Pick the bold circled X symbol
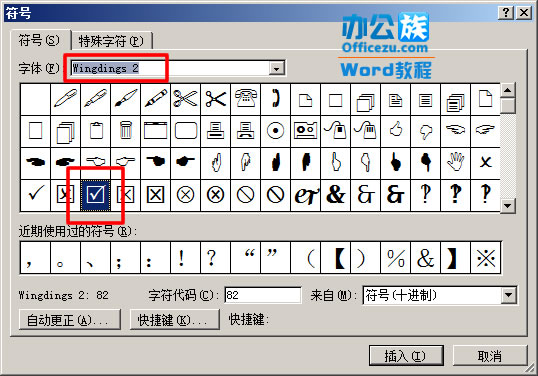 click(215, 195)
